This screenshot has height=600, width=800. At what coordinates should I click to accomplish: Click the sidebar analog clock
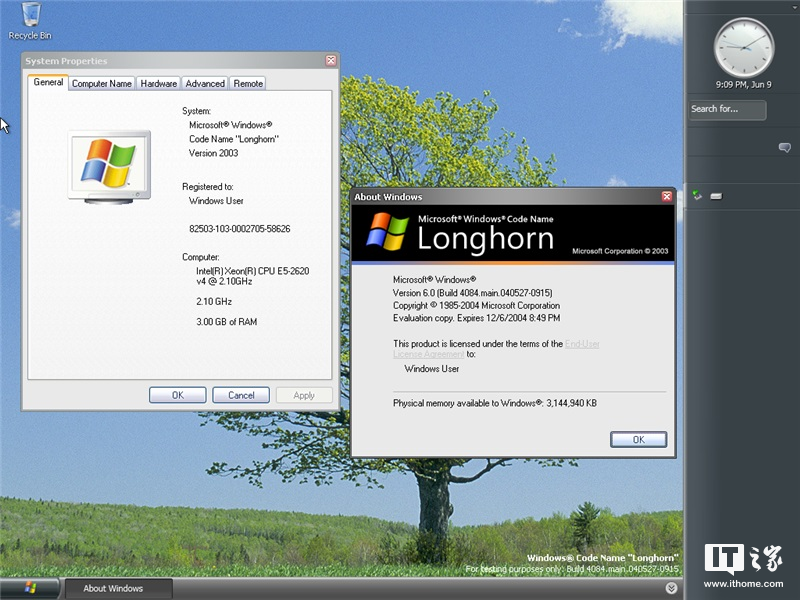[x=743, y=47]
